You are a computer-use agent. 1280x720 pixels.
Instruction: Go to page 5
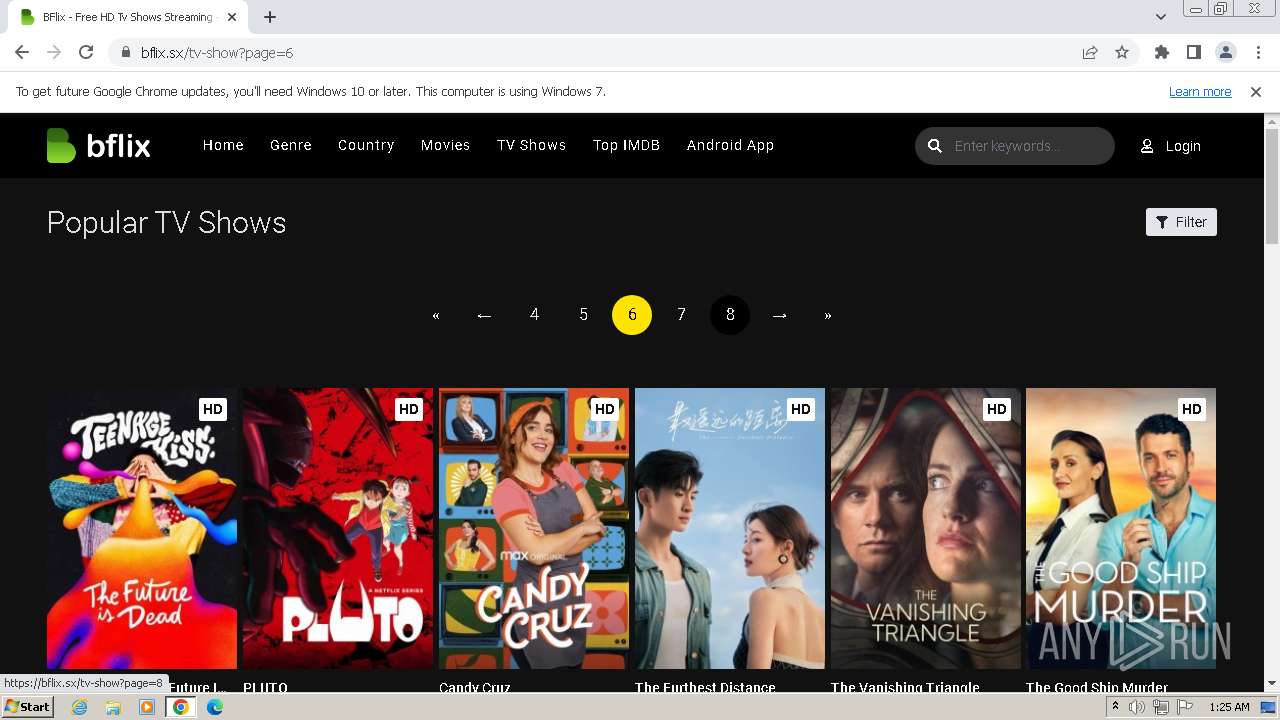(583, 315)
